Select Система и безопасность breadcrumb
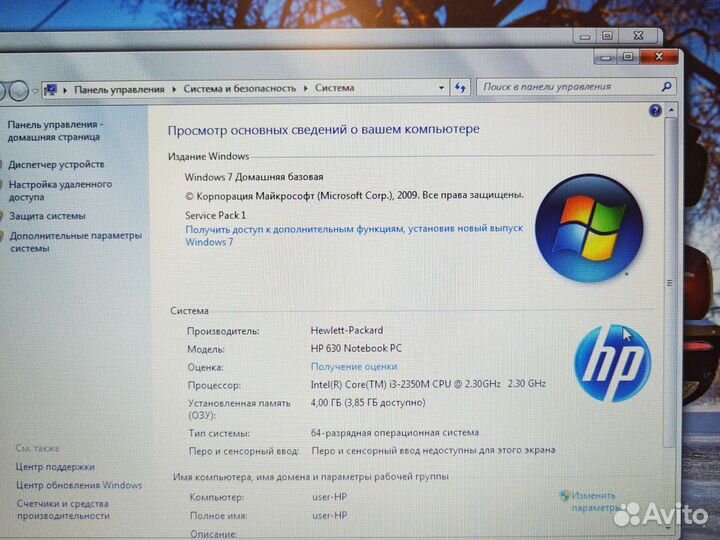 240,88
